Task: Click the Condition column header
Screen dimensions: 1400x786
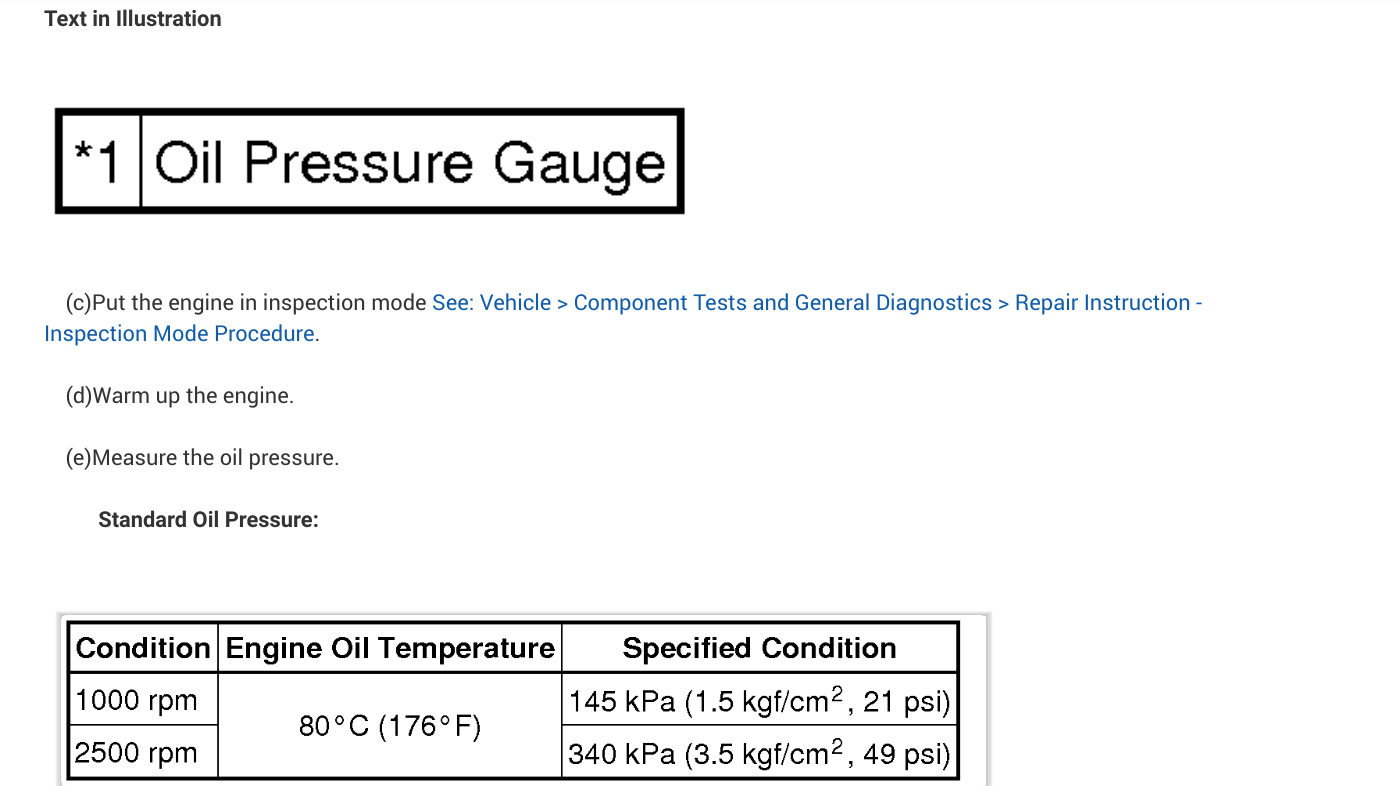Action: click(x=143, y=648)
